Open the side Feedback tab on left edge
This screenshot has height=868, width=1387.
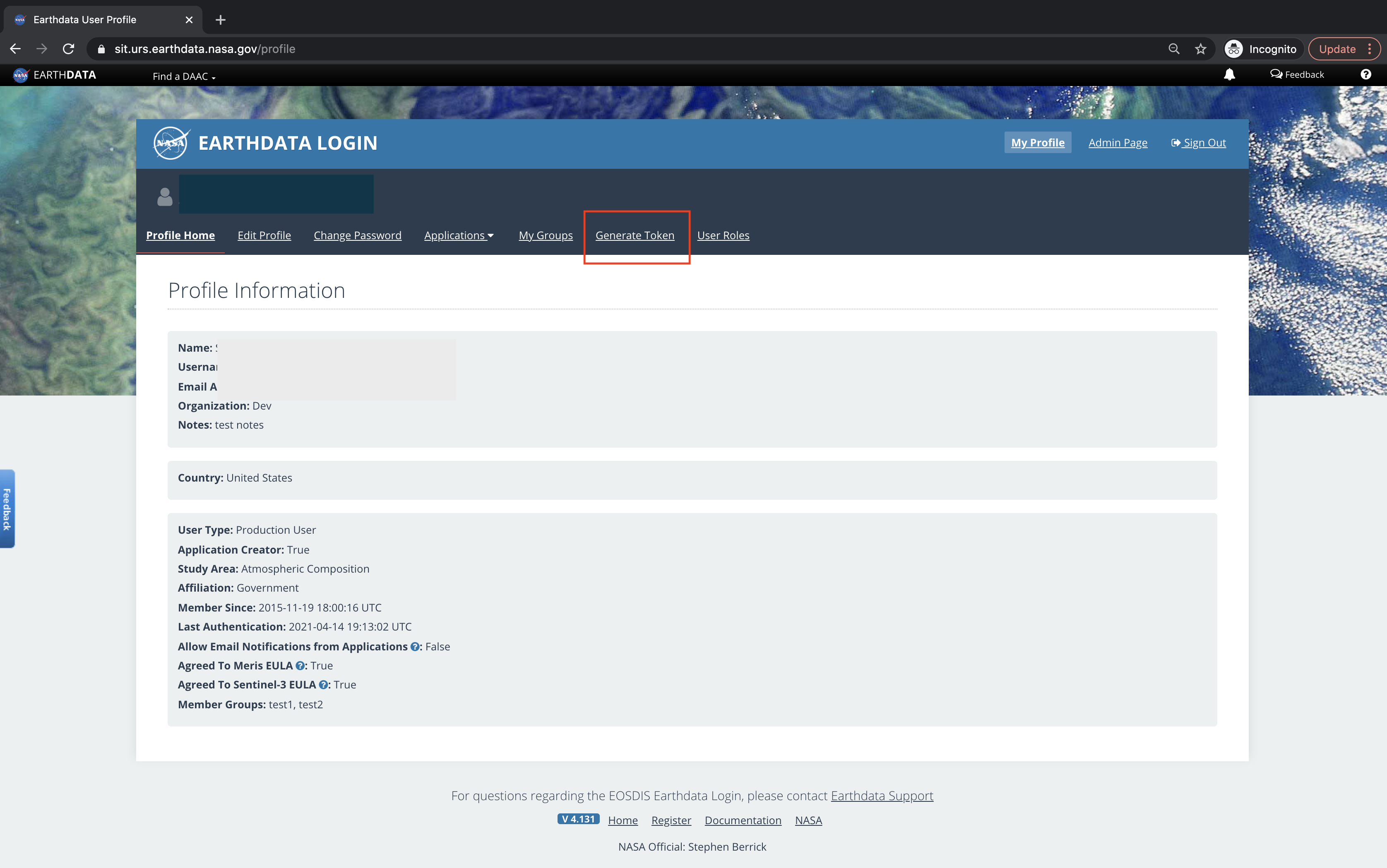[x=7, y=508]
